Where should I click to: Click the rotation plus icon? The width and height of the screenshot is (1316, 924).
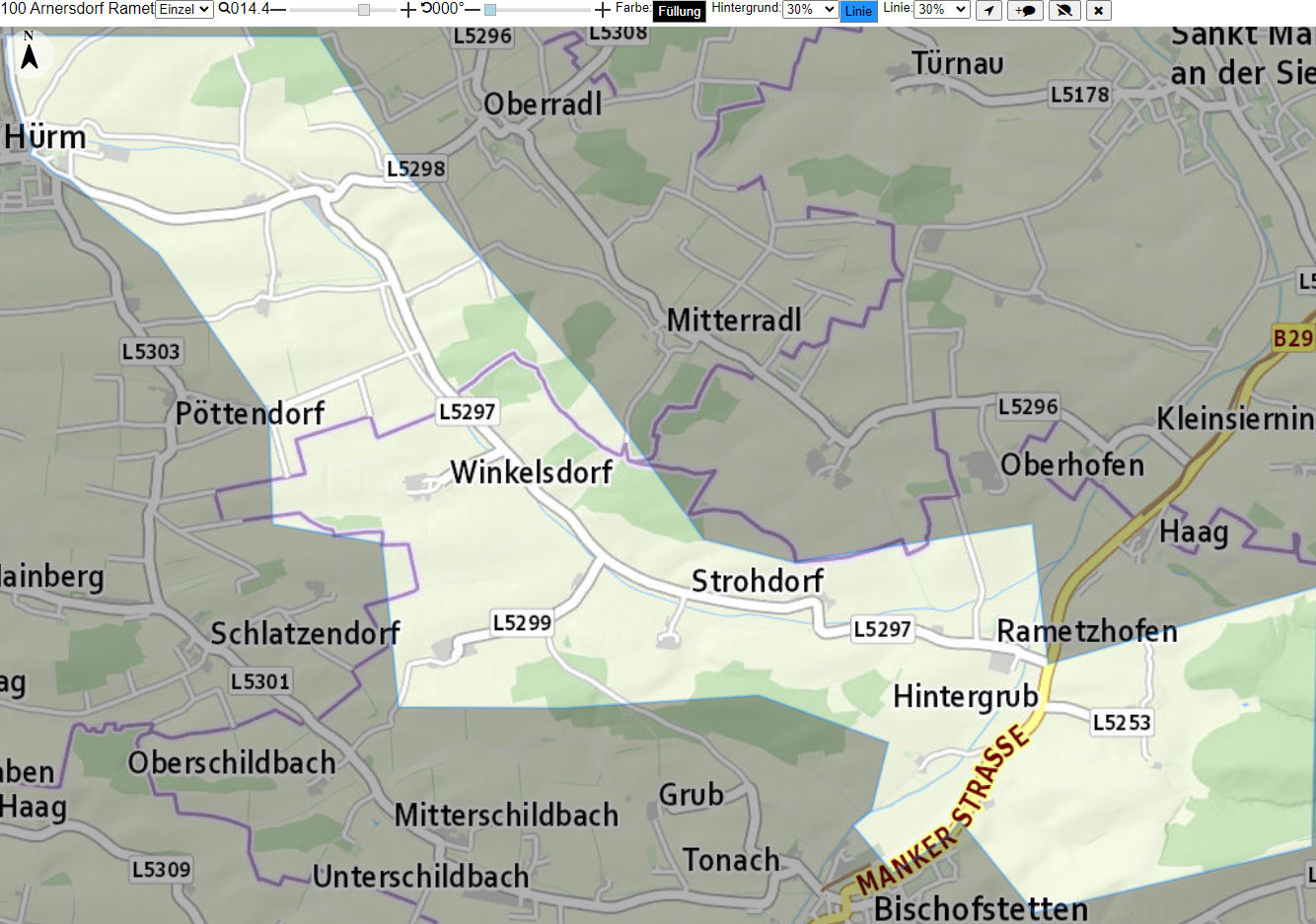tap(603, 9)
